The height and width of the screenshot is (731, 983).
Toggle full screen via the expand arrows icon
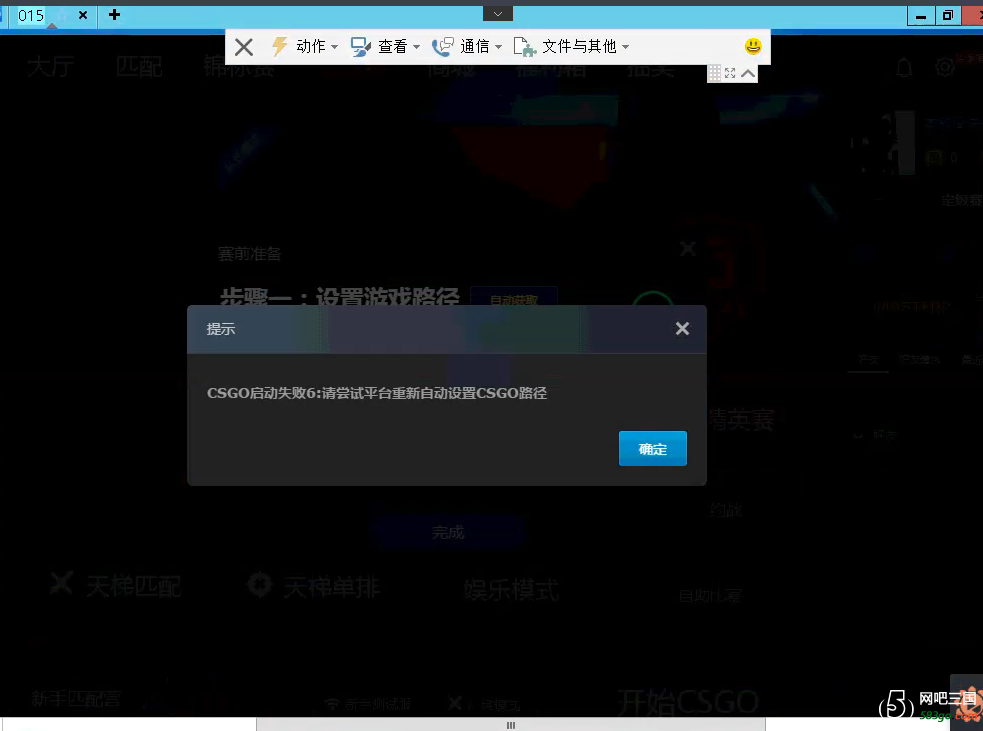pyautogui.click(x=730, y=73)
